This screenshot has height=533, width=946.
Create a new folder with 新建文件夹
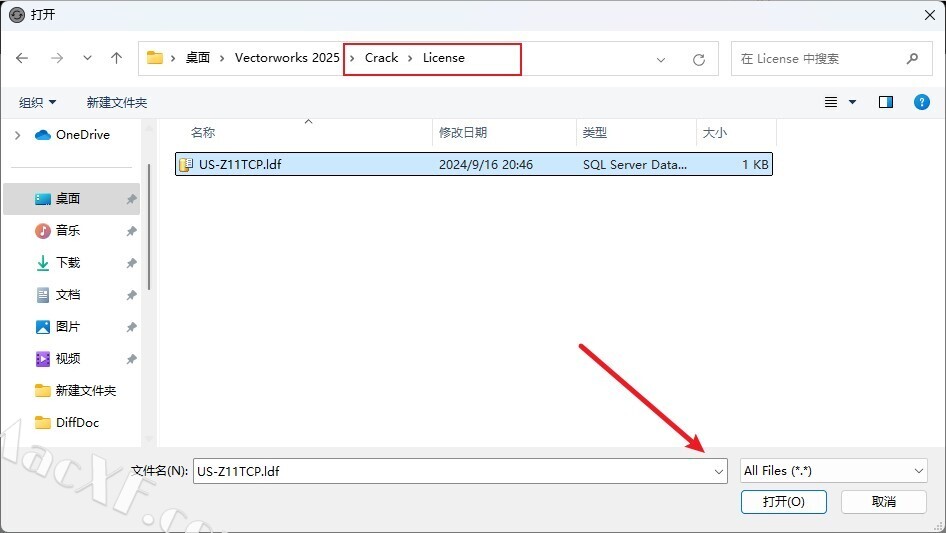pyautogui.click(x=116, y=103)
